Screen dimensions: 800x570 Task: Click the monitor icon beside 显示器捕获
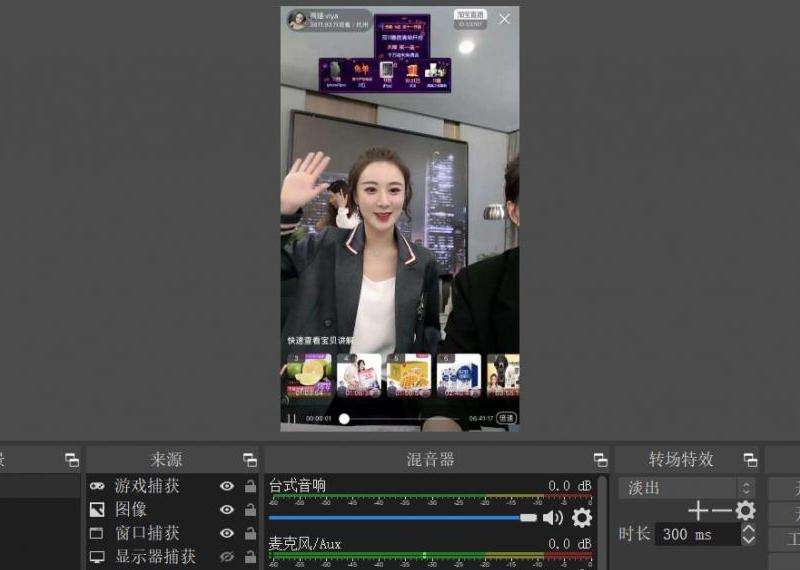point(97,556)
